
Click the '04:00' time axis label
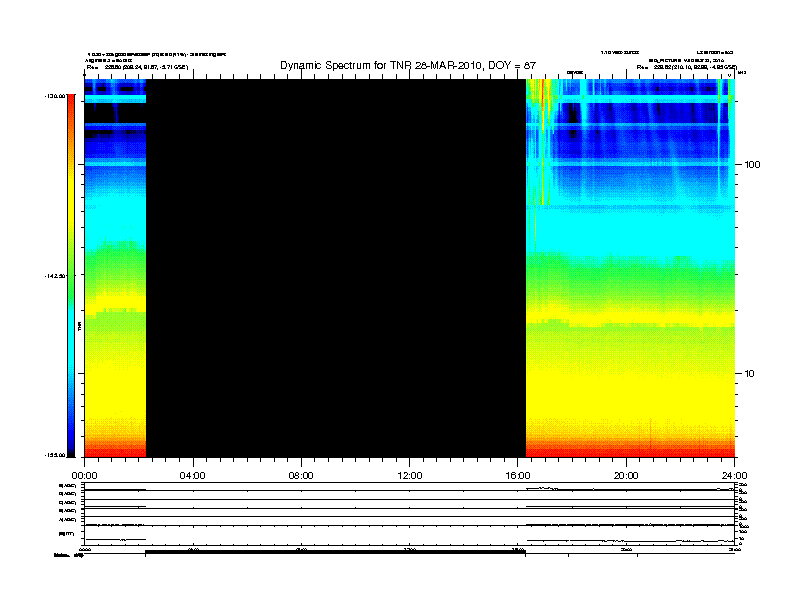193,476
